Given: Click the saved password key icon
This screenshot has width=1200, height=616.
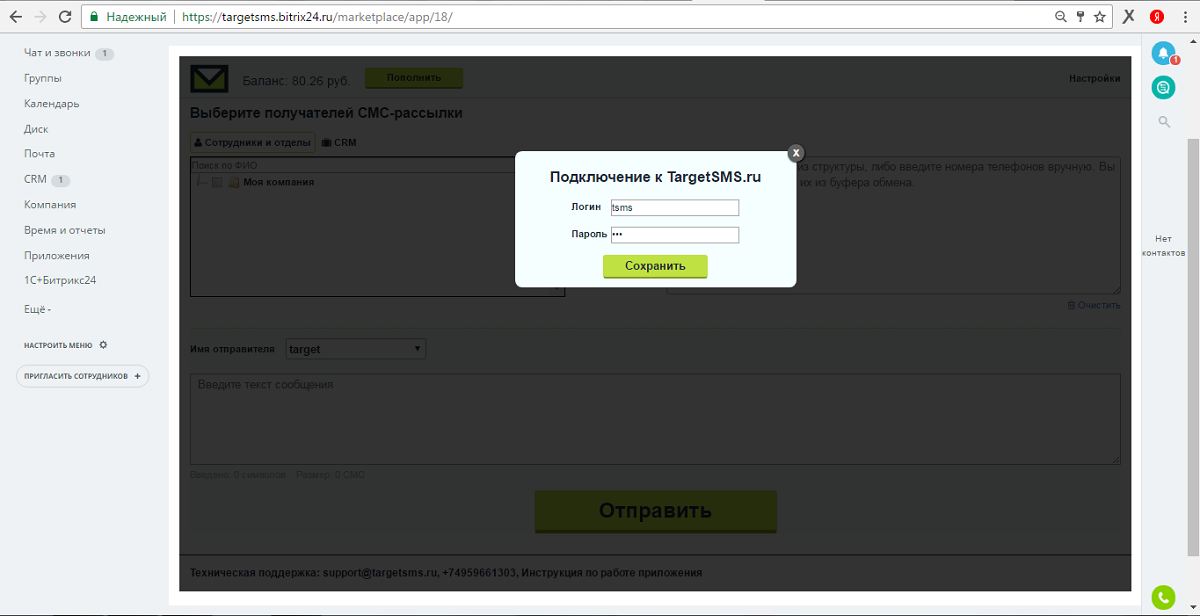Looking at the screenshot, I should [1080, 17].
